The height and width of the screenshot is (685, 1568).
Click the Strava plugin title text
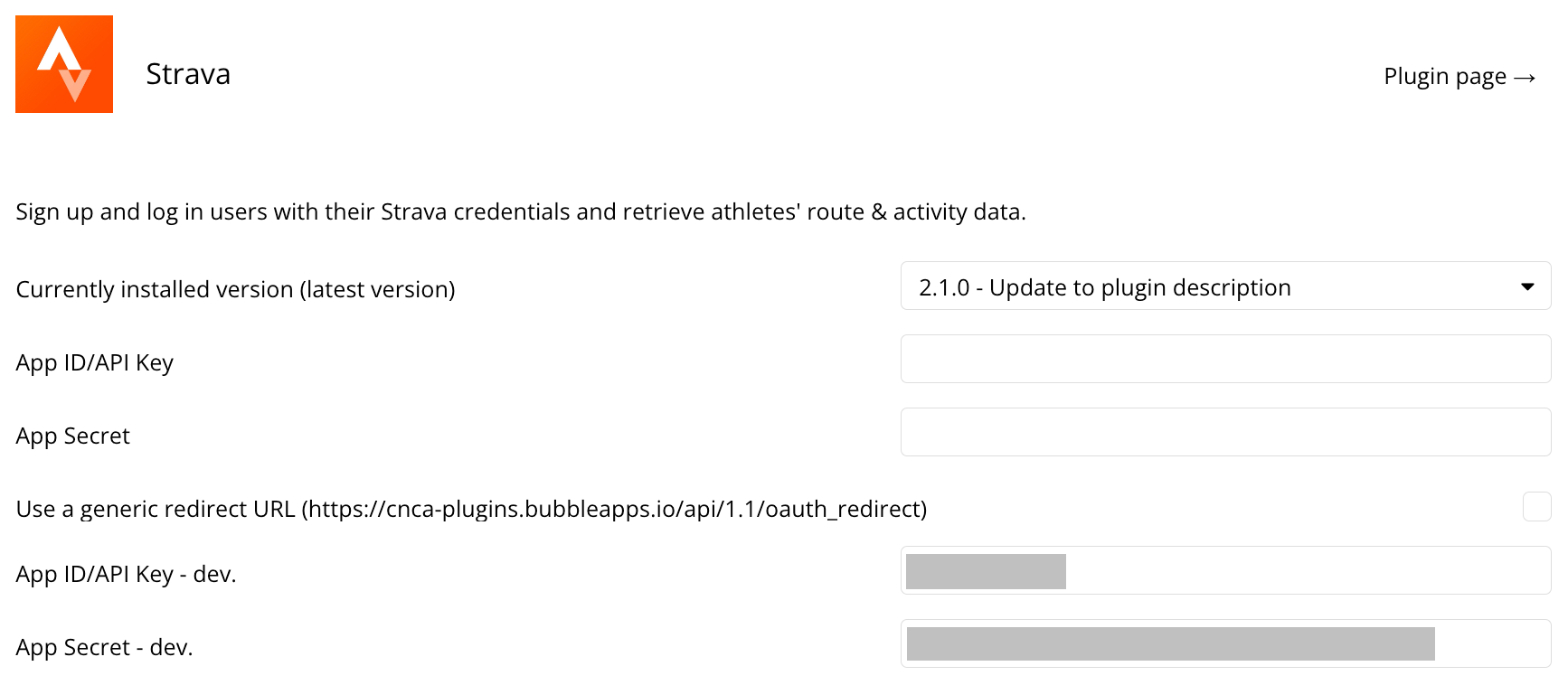tap(188, 74)
